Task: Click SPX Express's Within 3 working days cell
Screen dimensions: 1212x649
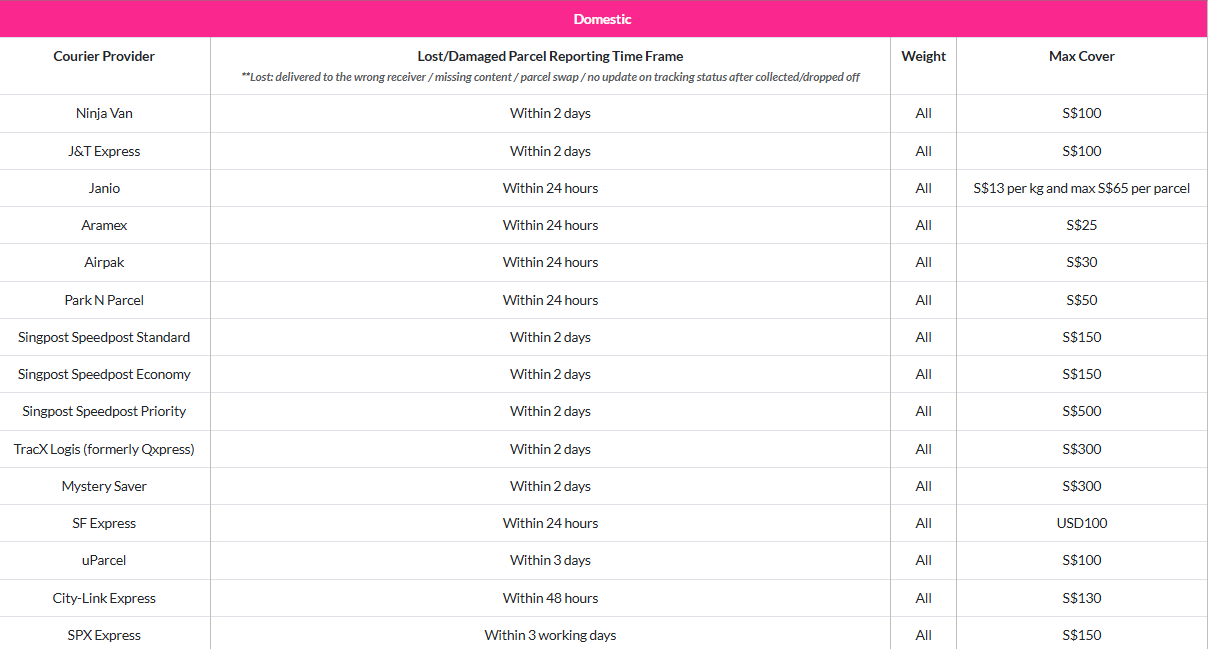Action: [x=550, y=635]
